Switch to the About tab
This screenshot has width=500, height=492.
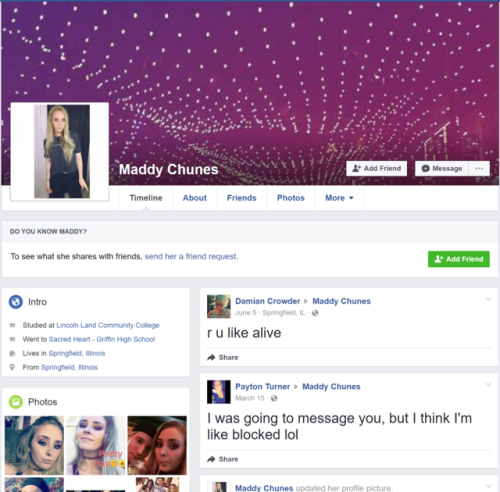point(195,198)
